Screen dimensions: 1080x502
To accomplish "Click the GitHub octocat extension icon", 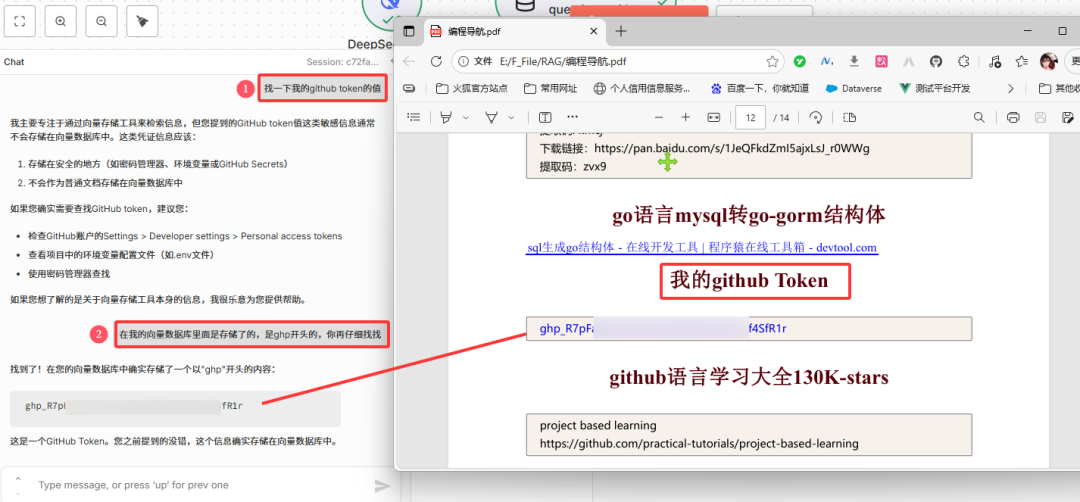I will [x=935, y=61].
